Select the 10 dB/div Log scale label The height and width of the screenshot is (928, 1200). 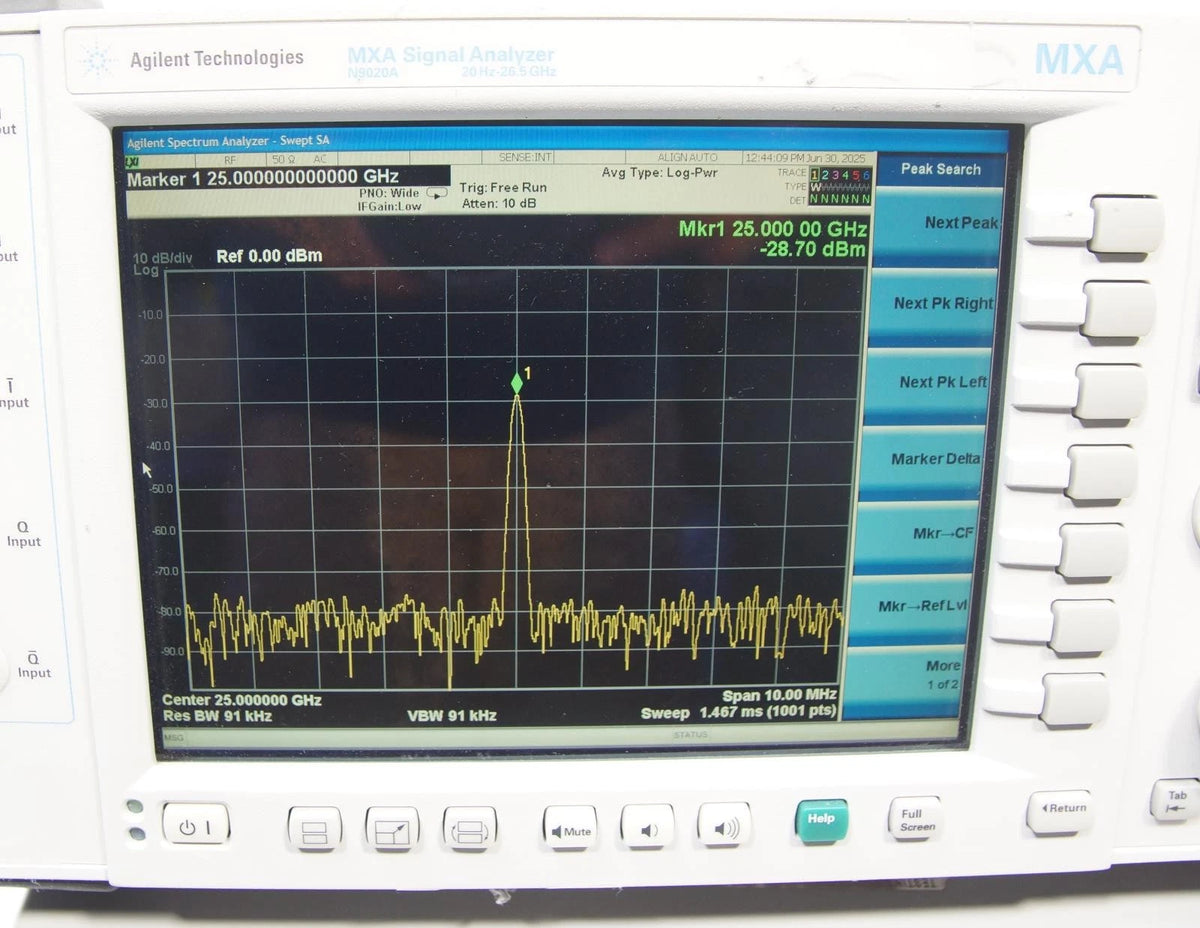click(162, 264)
